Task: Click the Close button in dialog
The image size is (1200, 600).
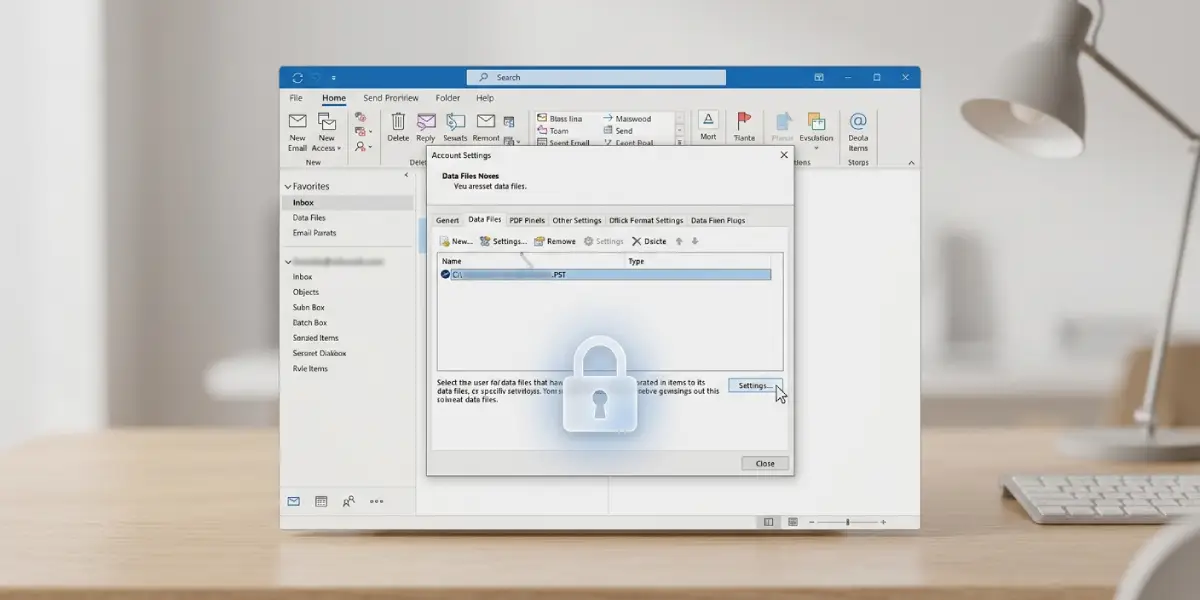Action: (x=765, y=463)
